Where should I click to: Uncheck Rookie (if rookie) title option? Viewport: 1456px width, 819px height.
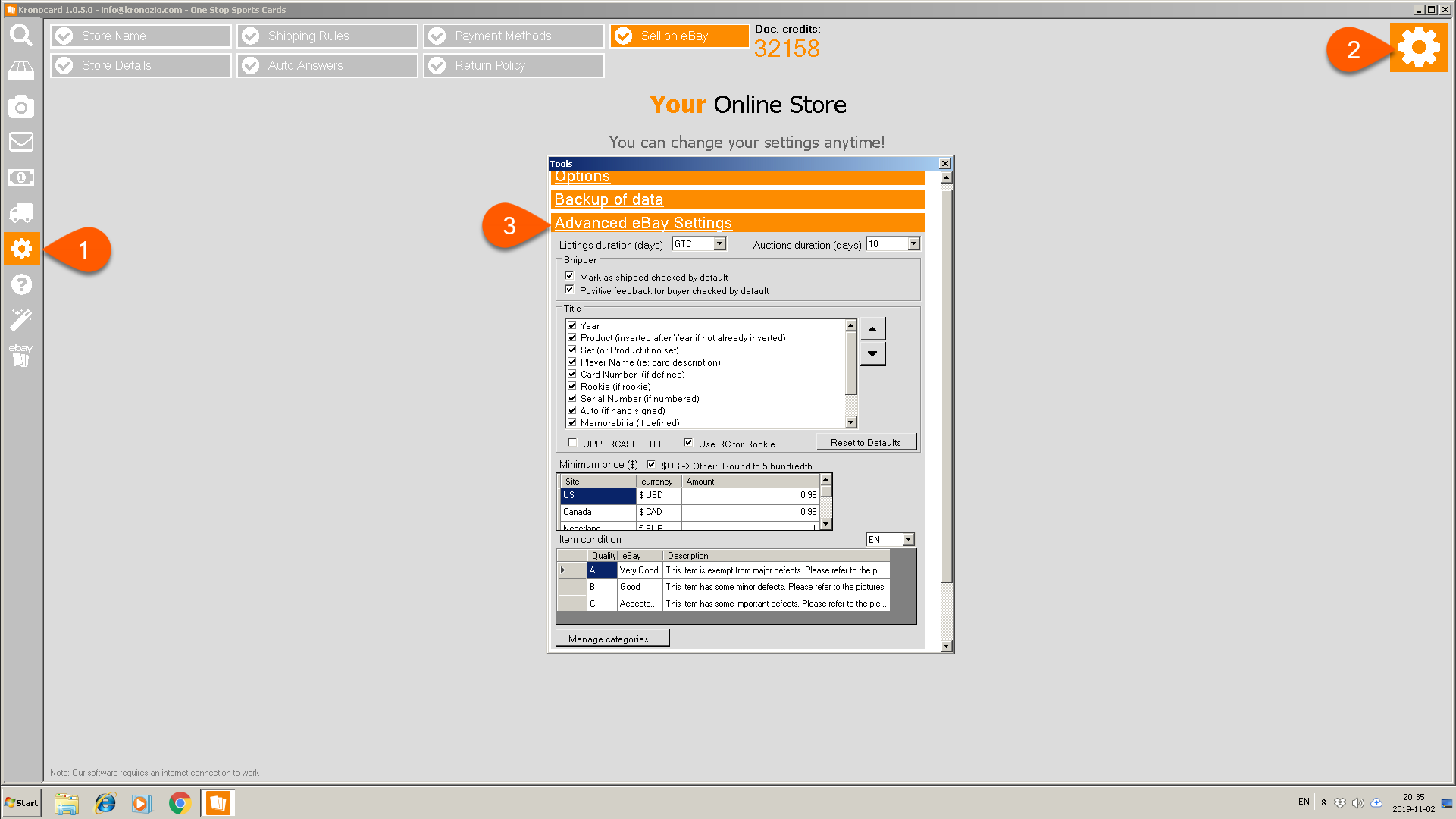572,387
